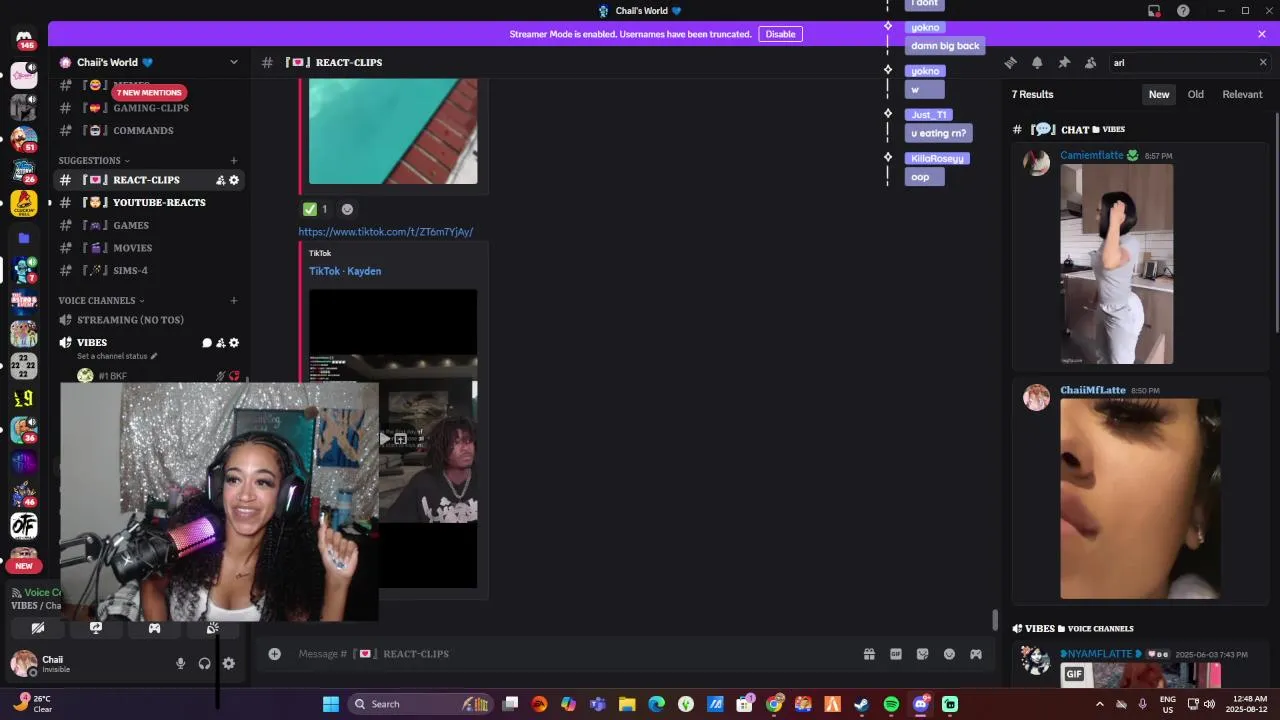This screenshot has height=720, width=1280.
Task: Sort search results by New
Action: pyautogui.click(x=1159, y=94)
